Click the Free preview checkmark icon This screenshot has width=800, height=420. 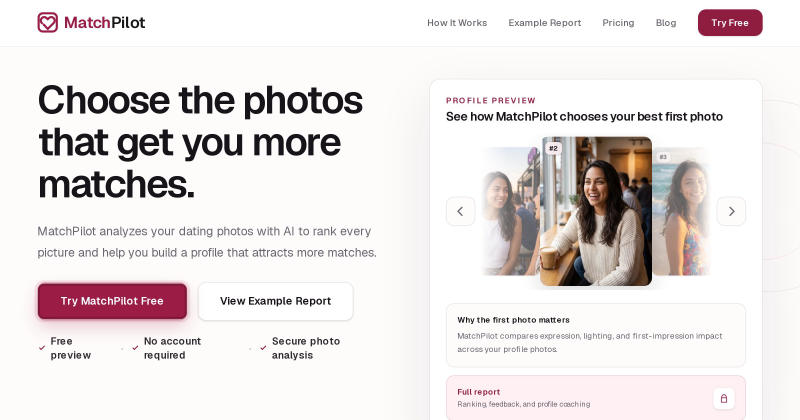coord(42,348)
